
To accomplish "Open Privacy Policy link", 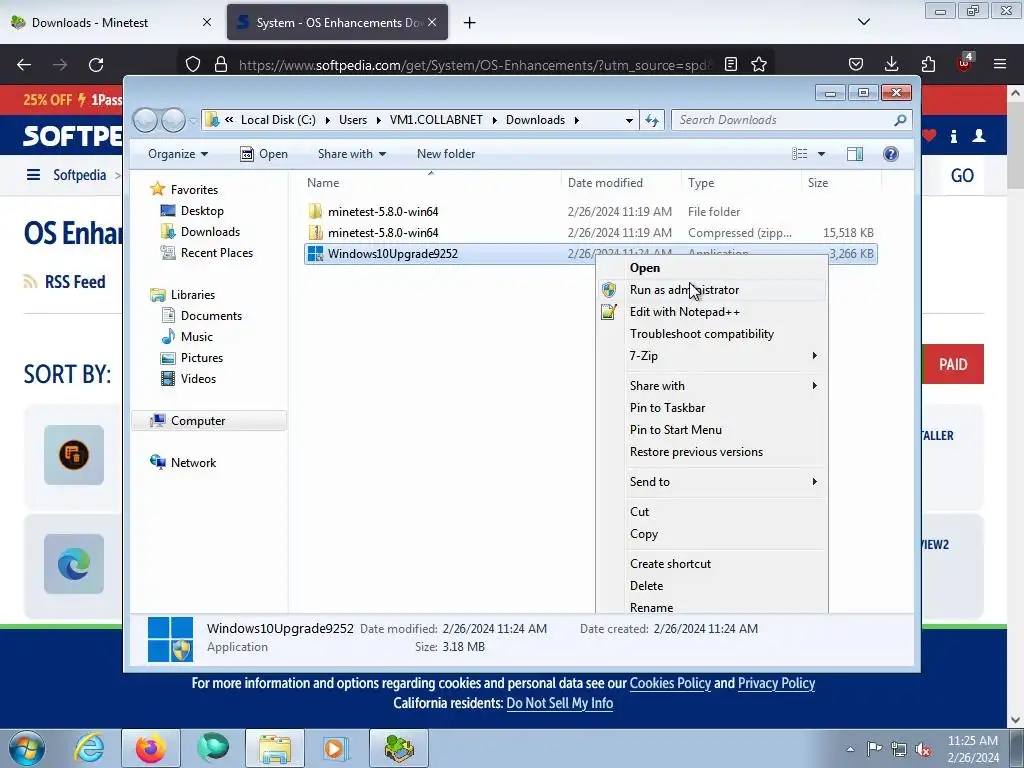I will [776, 683].
